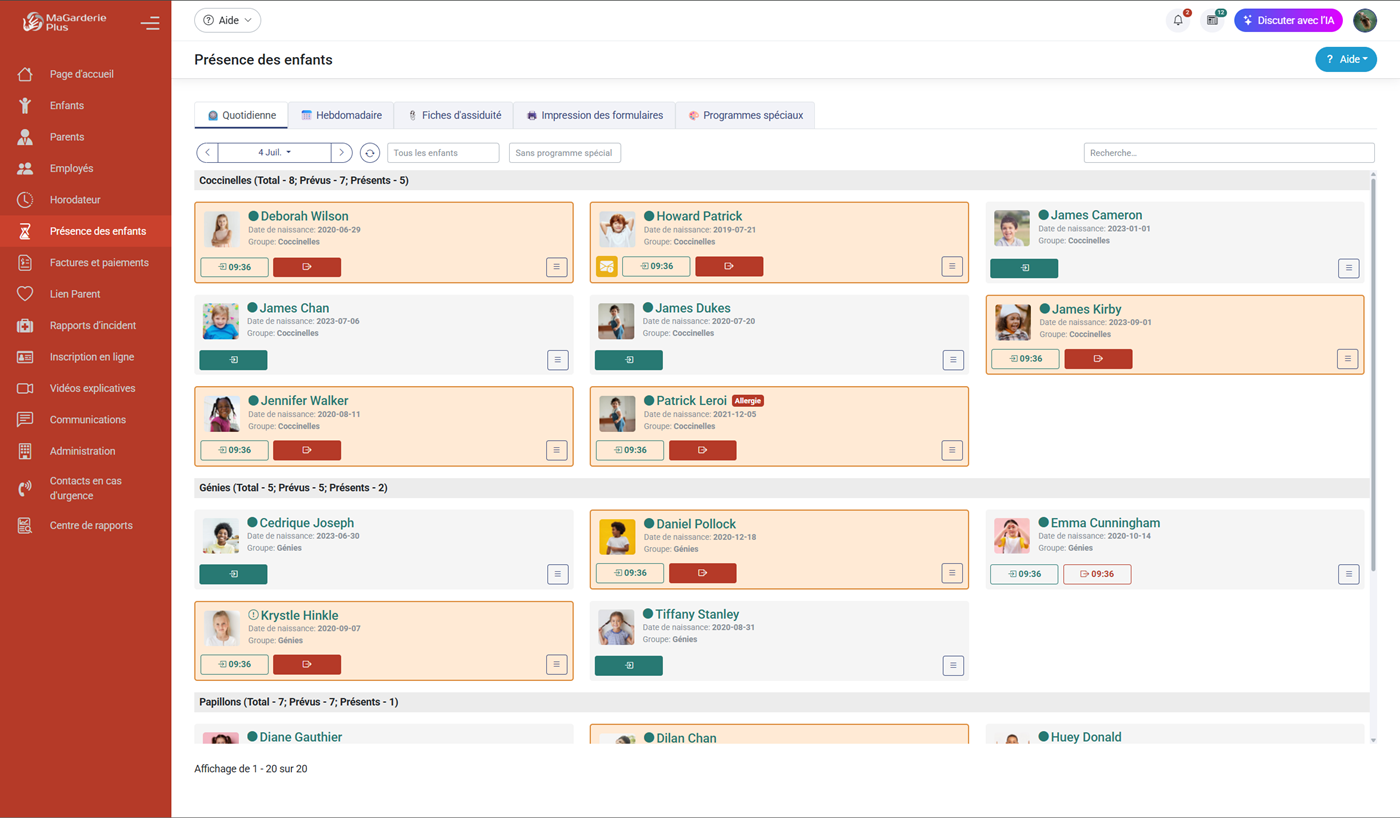Open Patrick Leroi's name link

click(x=691, y=401)
